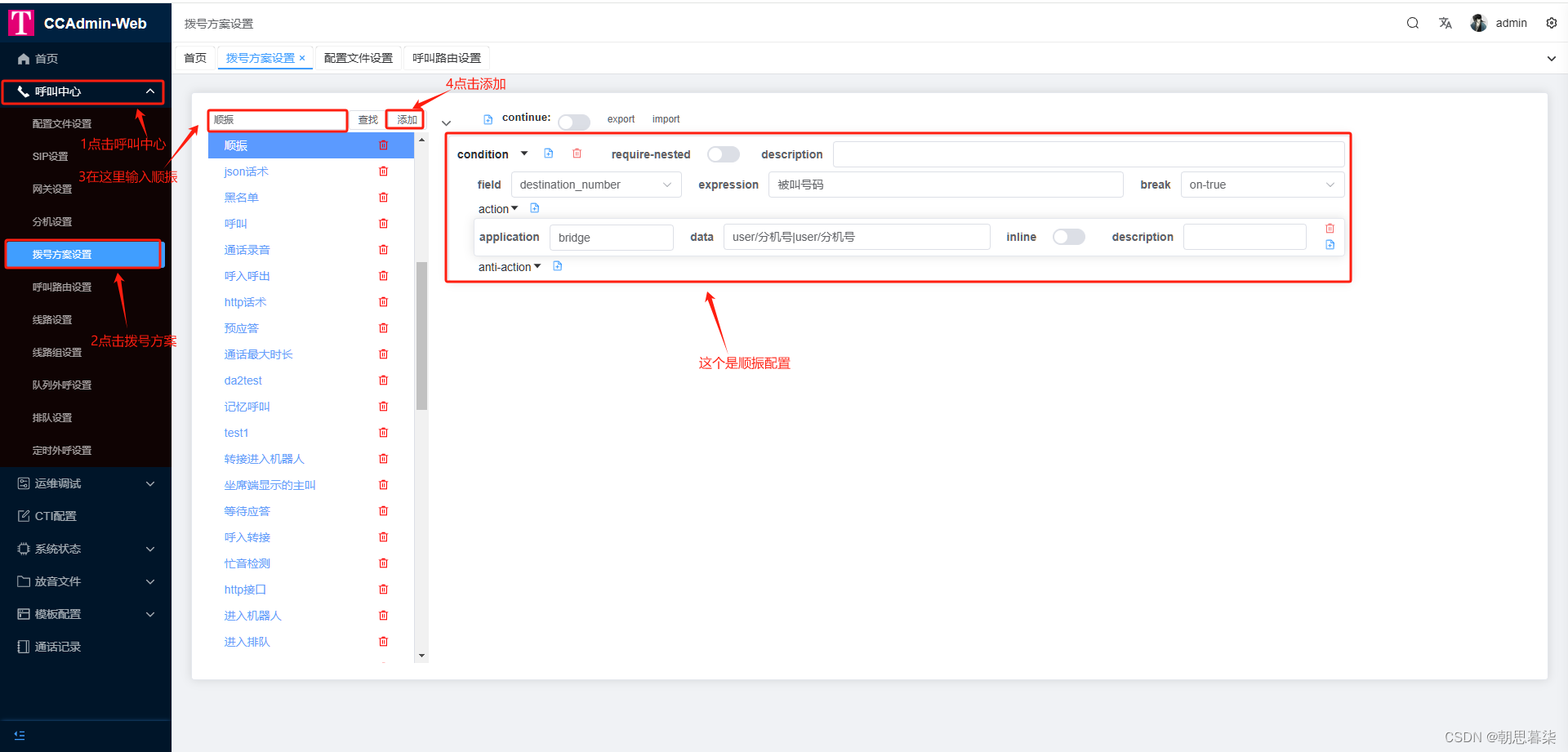Viewport: 1568px width, 752px height.
Task: Delete the da2test entry
Action: coord(383,380)
